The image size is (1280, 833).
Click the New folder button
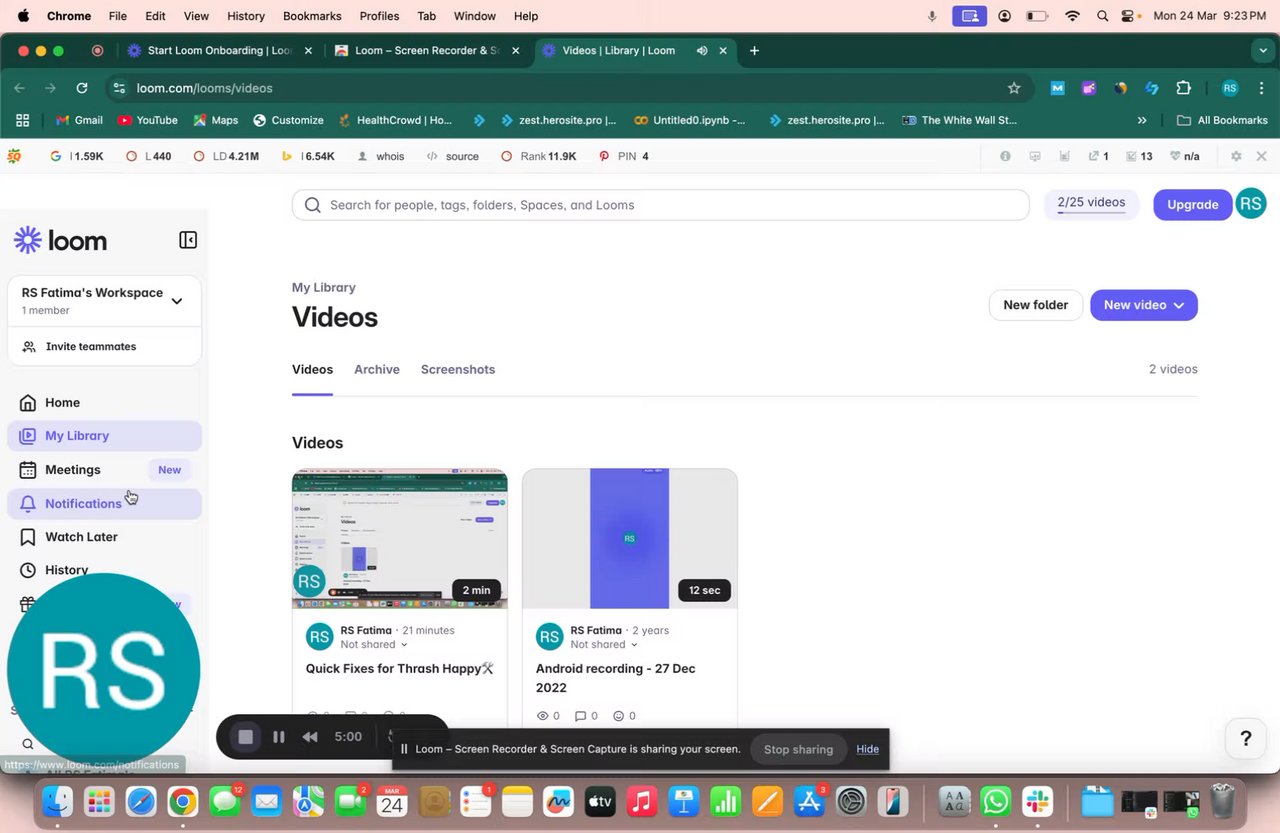coord(1036,305)
